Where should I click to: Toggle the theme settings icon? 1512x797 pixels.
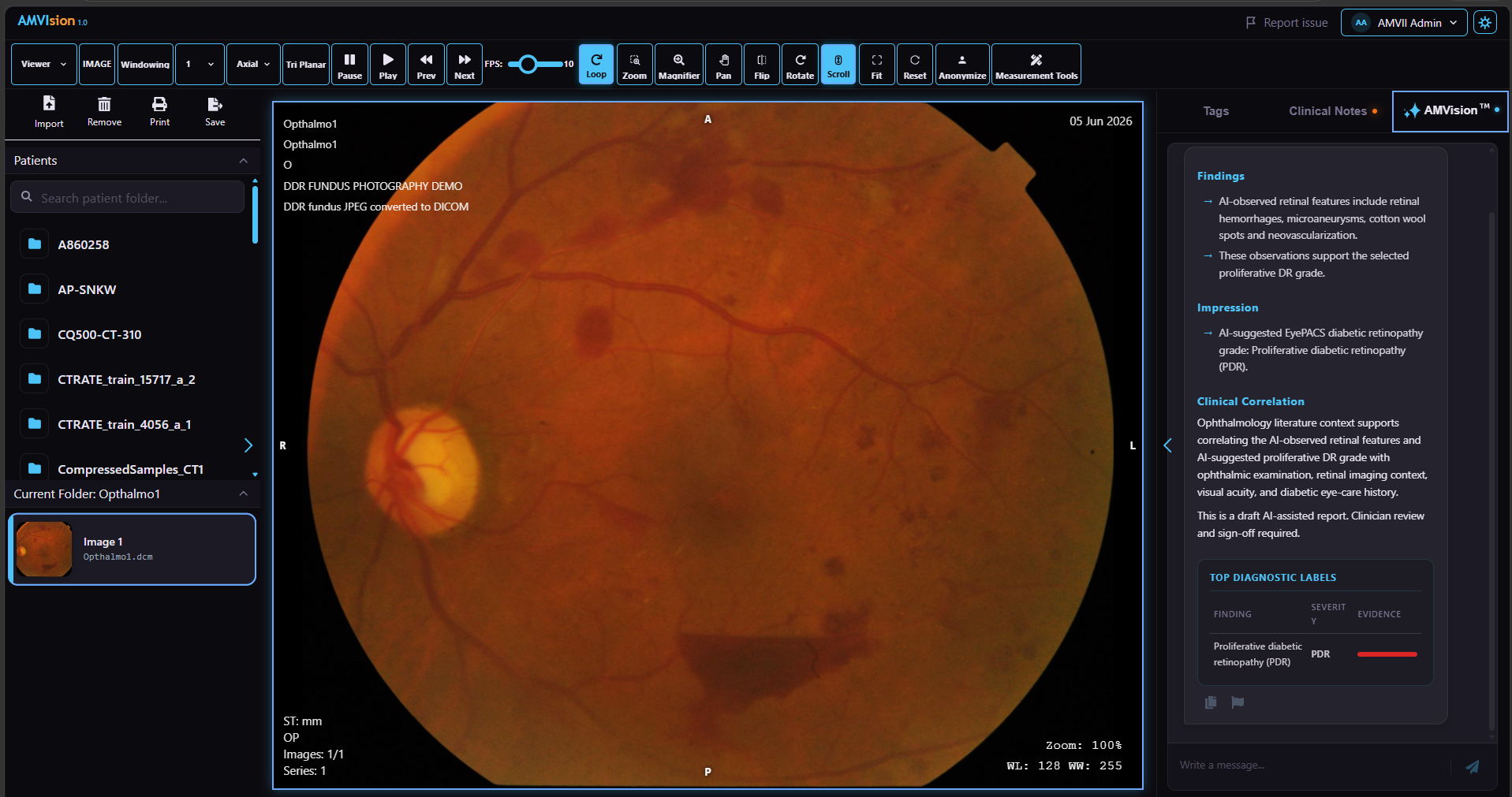[x=1485, y=23]
